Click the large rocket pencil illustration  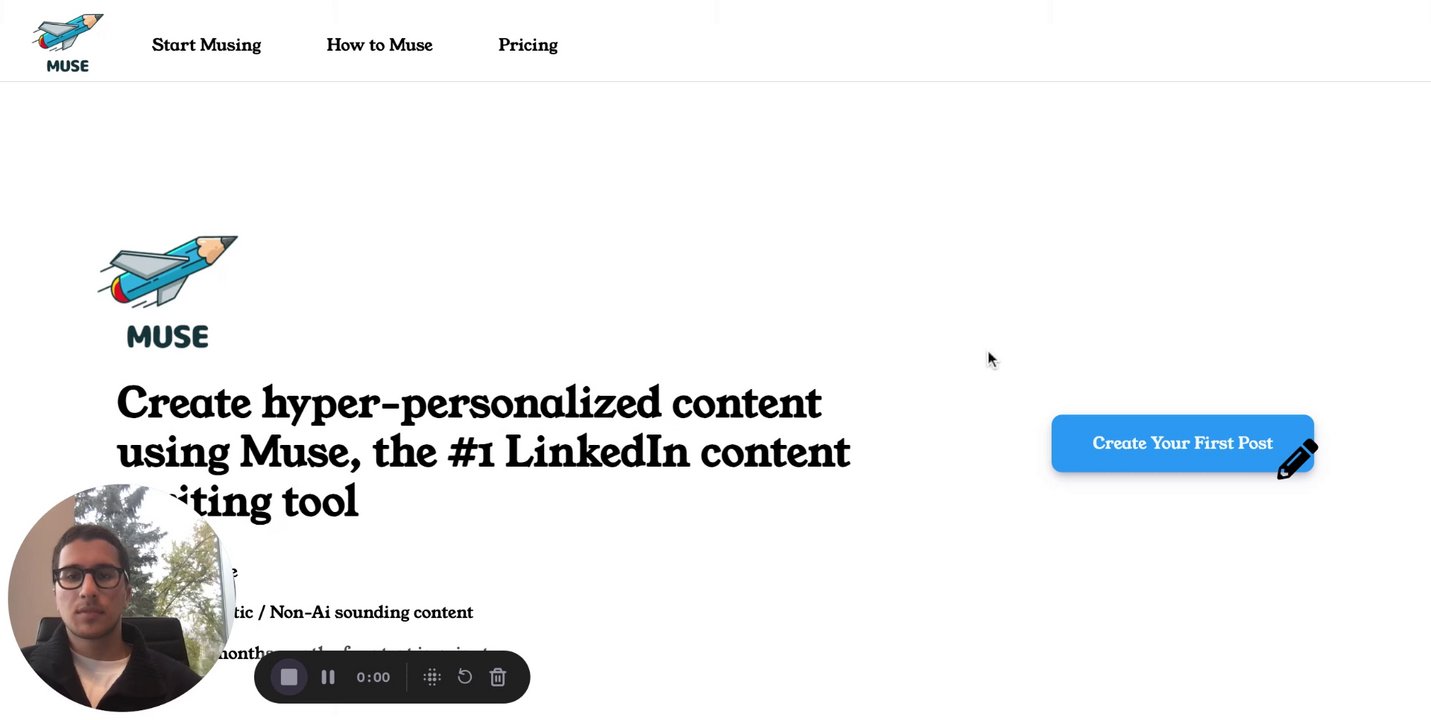pyautogui.click(x=168, y=270)
